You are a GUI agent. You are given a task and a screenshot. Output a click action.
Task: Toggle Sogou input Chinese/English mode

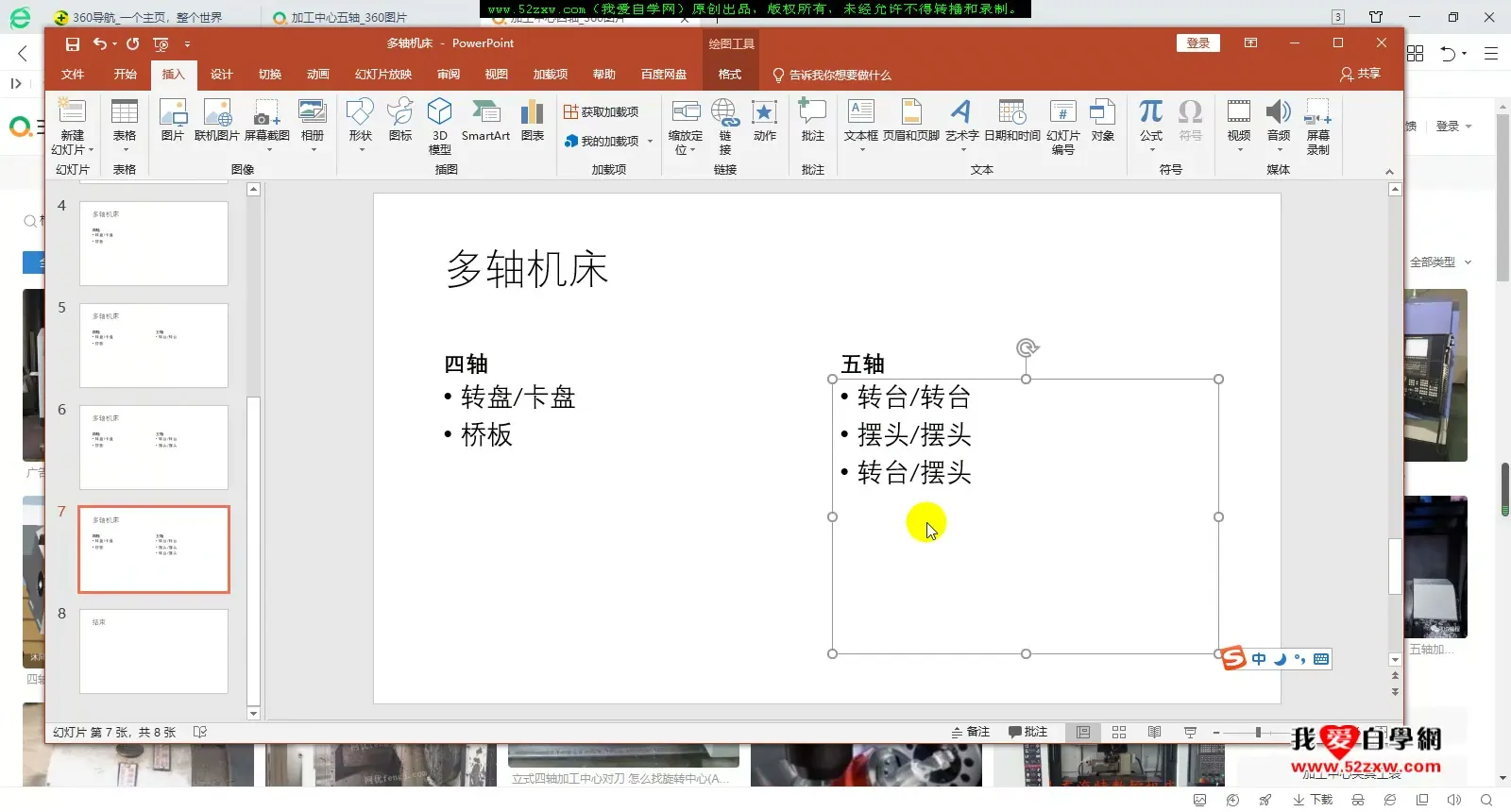1259,659
